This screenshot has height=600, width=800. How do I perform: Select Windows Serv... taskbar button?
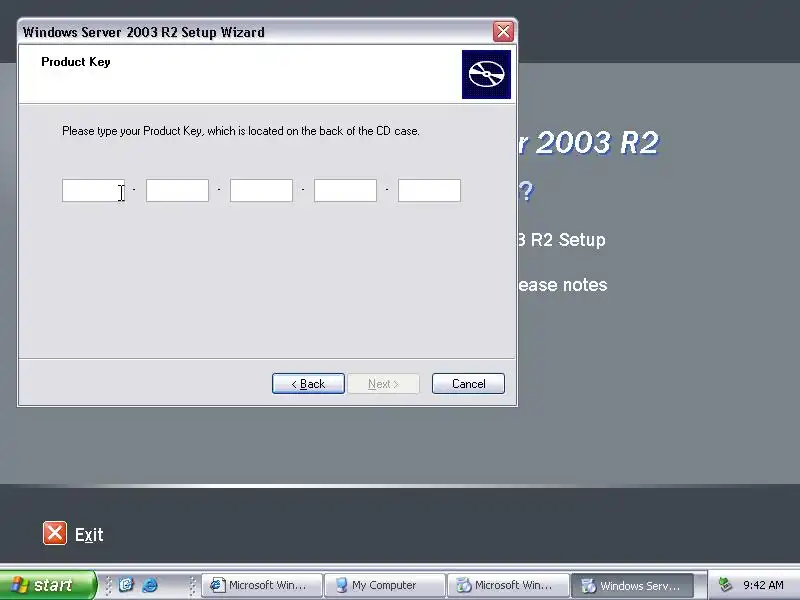(632, 585)
